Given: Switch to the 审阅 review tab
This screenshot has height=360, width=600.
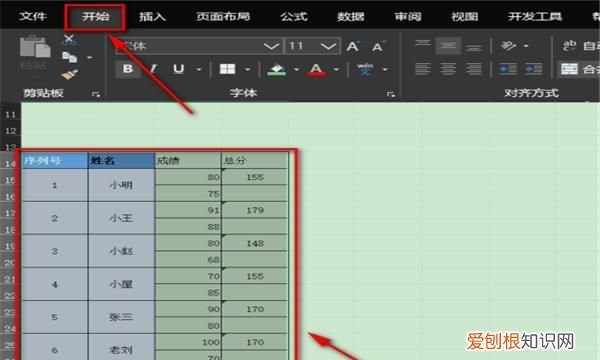Looking at the screenshot, I should pyautogui.click(x=408, y=16).
